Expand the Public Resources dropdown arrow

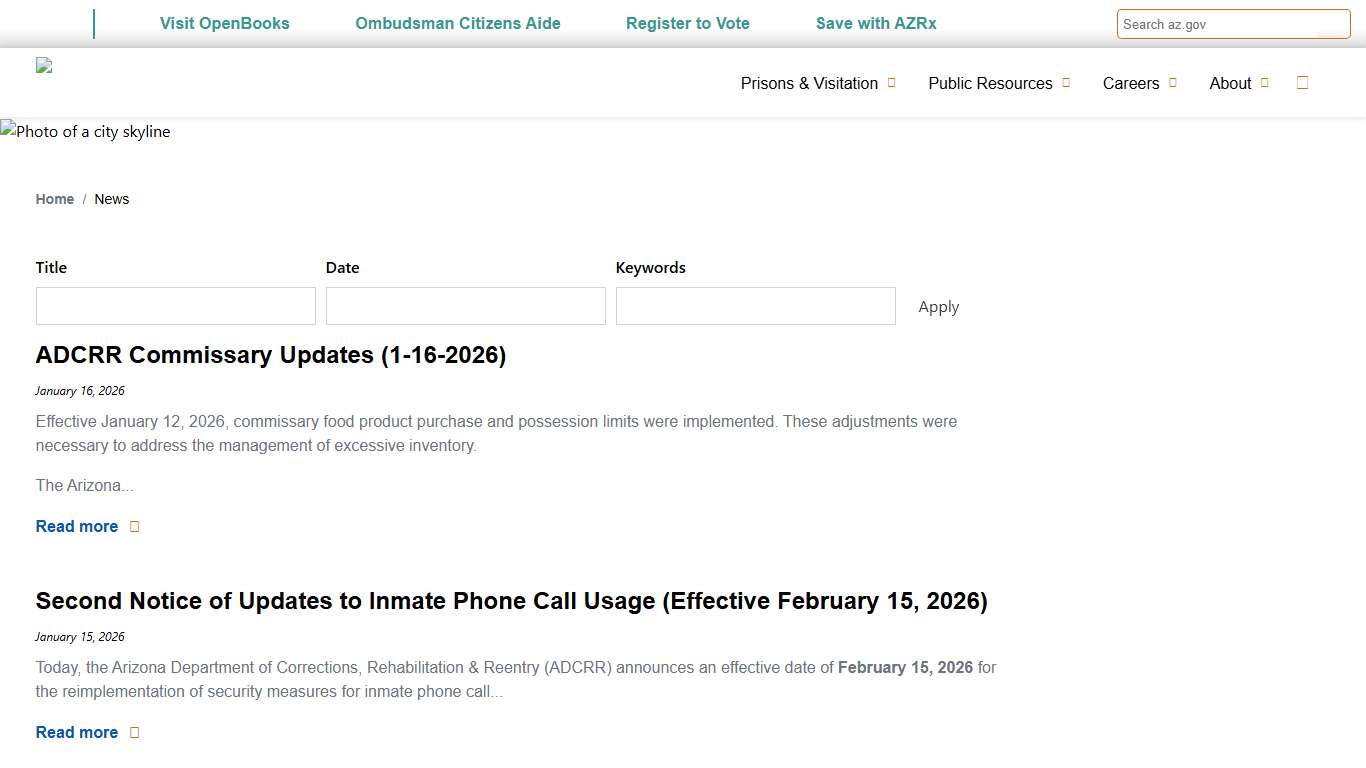pyautogui.click(x=1066, y=83)
